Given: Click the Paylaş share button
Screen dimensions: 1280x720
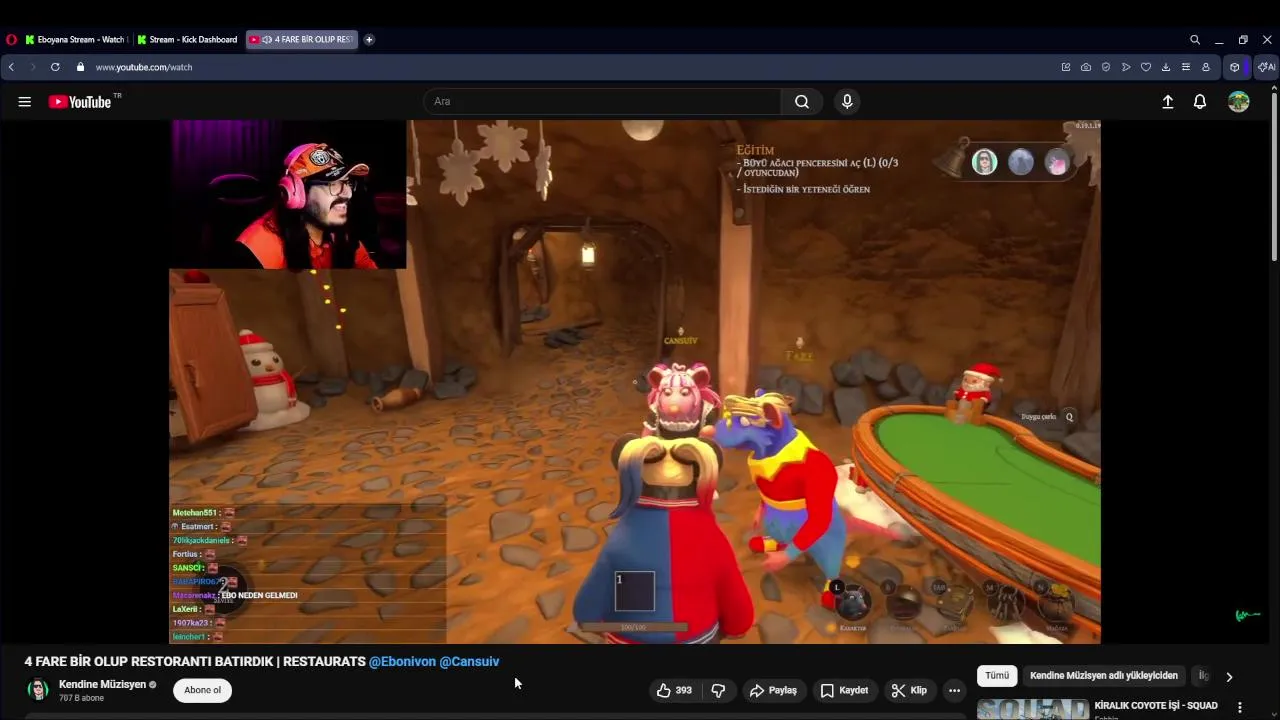Looking at the screenshot, I should (x=773, y=690).
